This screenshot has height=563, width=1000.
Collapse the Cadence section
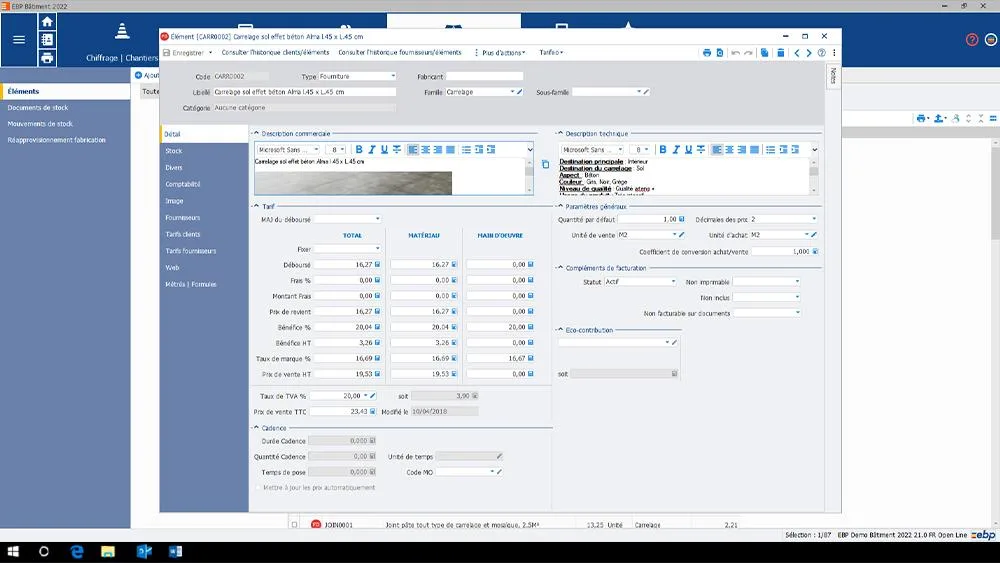click(256, 428)
